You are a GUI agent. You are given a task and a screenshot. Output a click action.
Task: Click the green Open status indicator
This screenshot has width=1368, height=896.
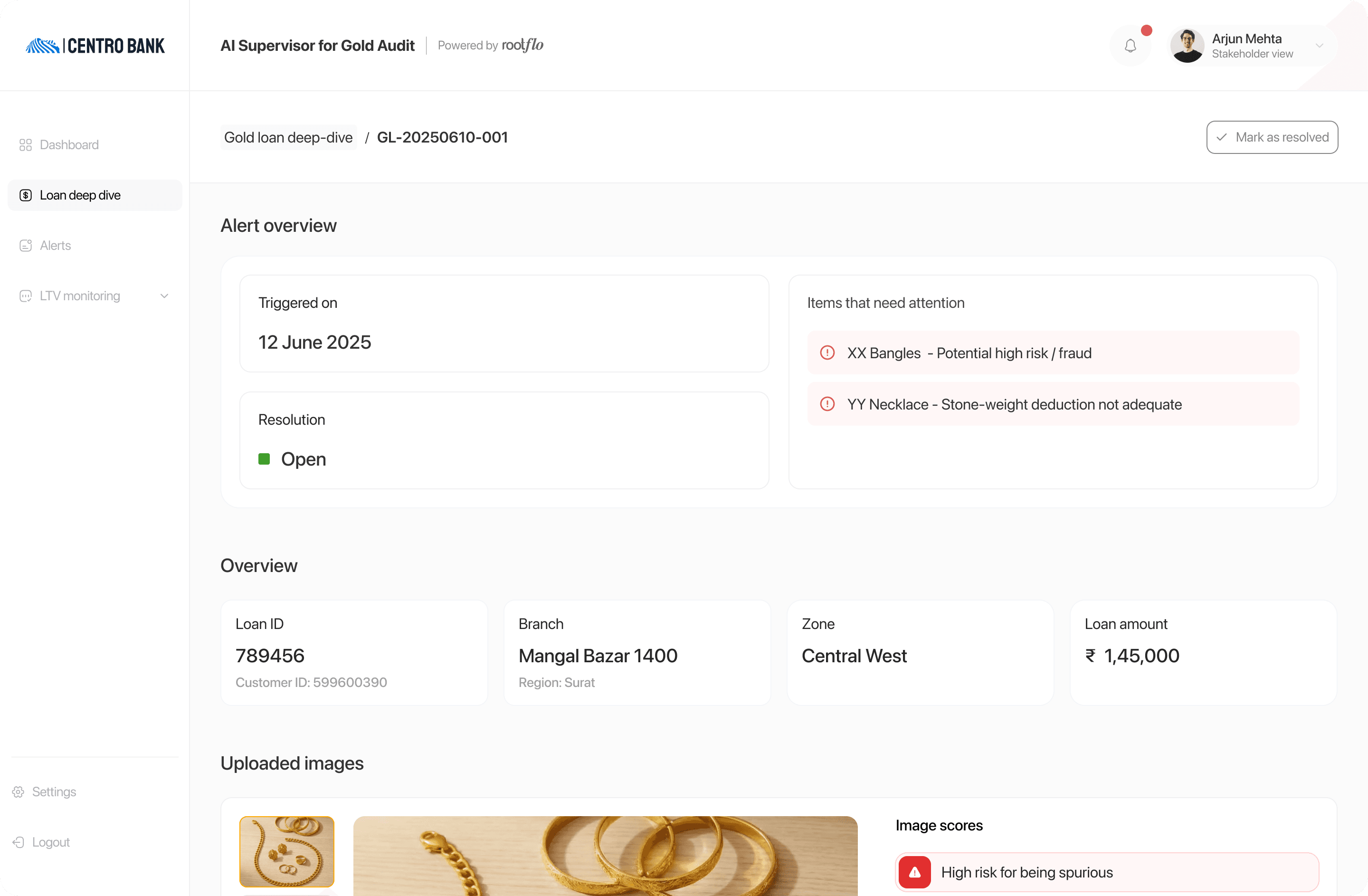pyautogui.click(x=264, y=458)
